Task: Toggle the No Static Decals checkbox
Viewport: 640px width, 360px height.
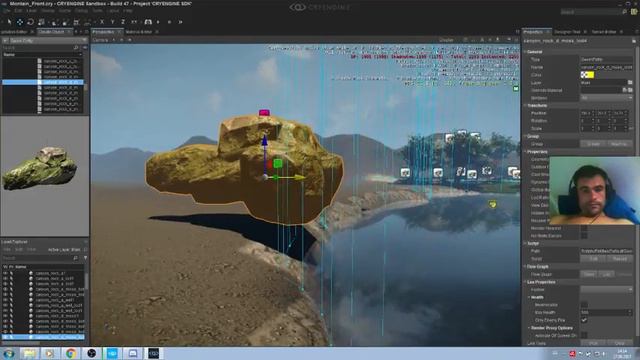Action: coord(584,236)
